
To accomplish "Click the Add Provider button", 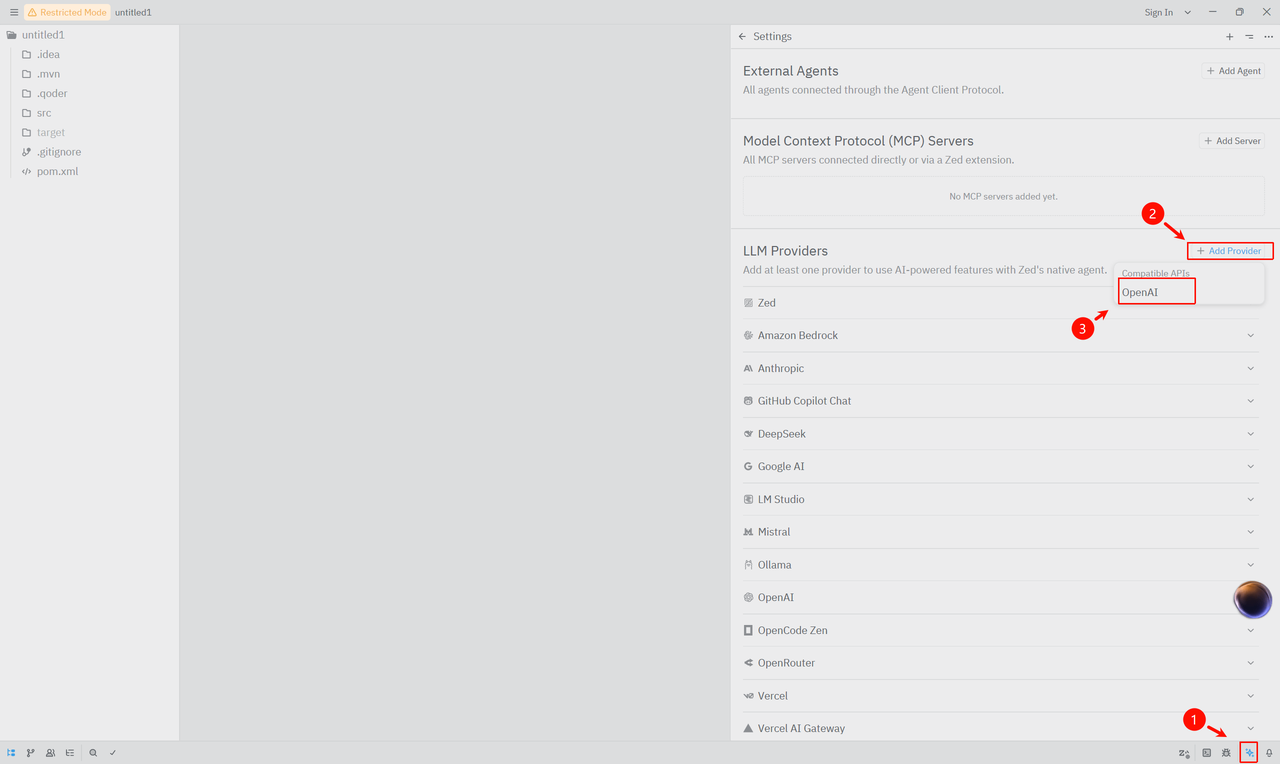I will tap(1230, 251).
